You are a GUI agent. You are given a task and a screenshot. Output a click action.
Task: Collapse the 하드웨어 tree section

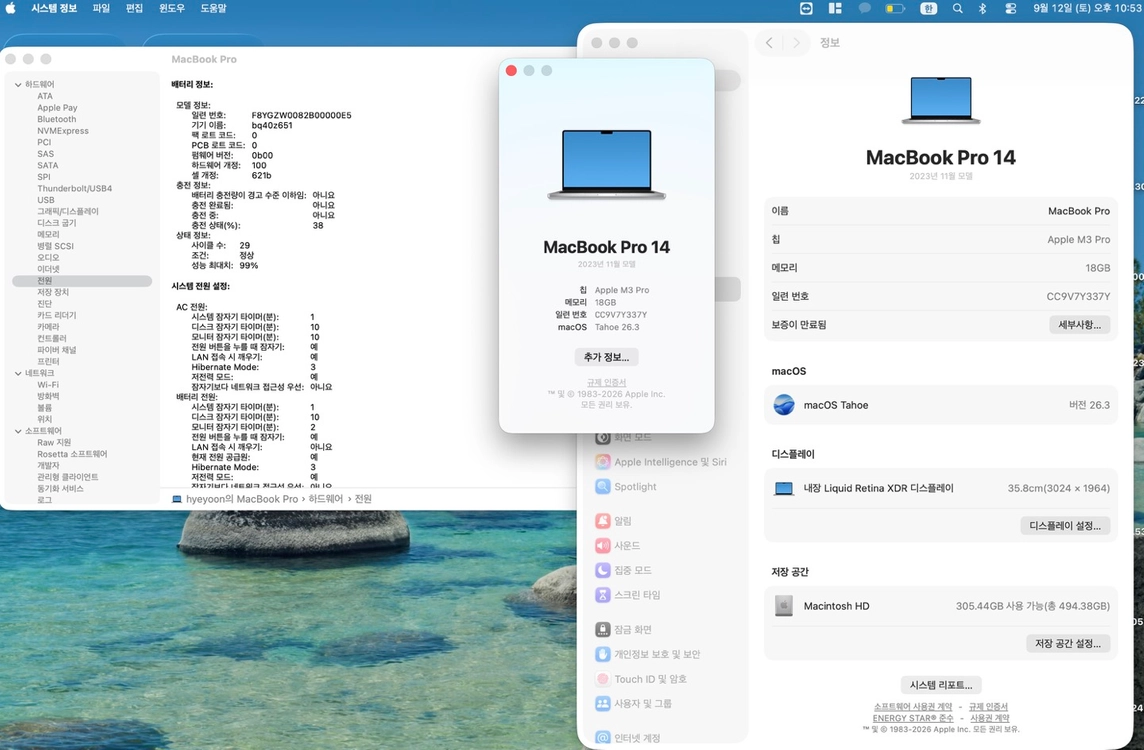[x=18, y=85]
